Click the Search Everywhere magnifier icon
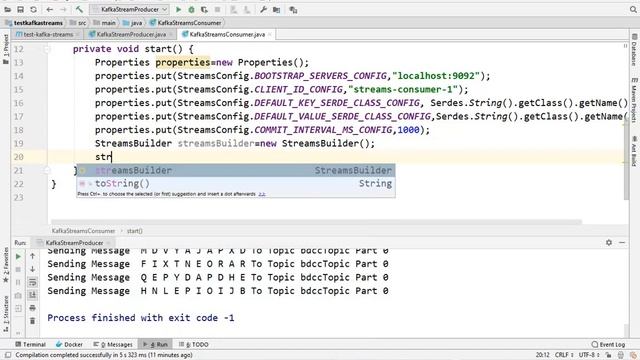Viewport: 640px width, 360px height. click(633, 9)
